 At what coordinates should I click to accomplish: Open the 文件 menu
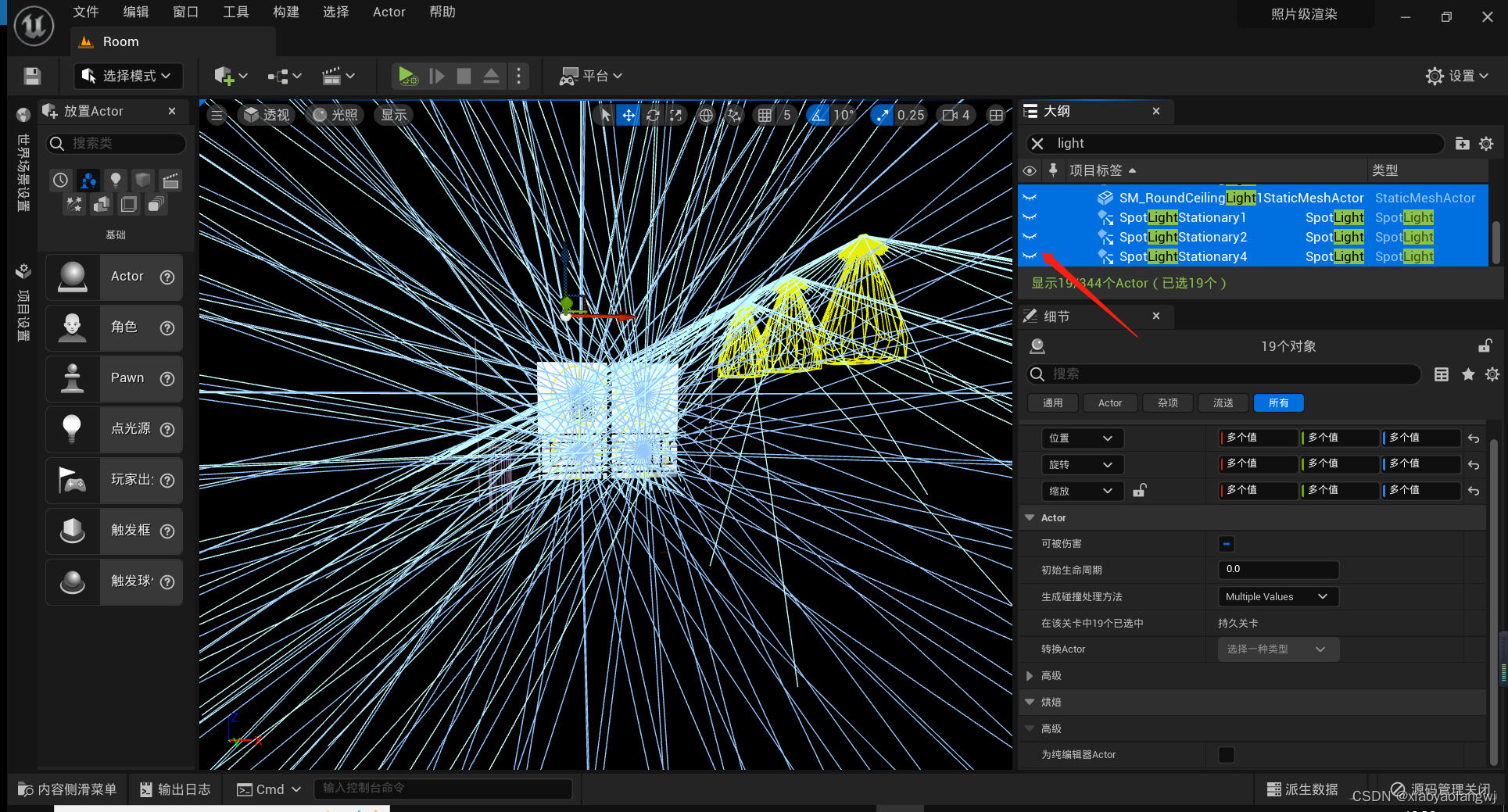(86, 12)
